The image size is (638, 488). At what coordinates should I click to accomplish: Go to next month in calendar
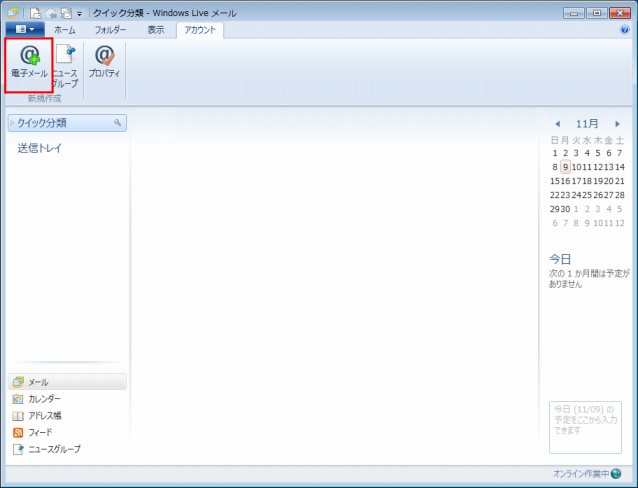click(x=617, y=124)
